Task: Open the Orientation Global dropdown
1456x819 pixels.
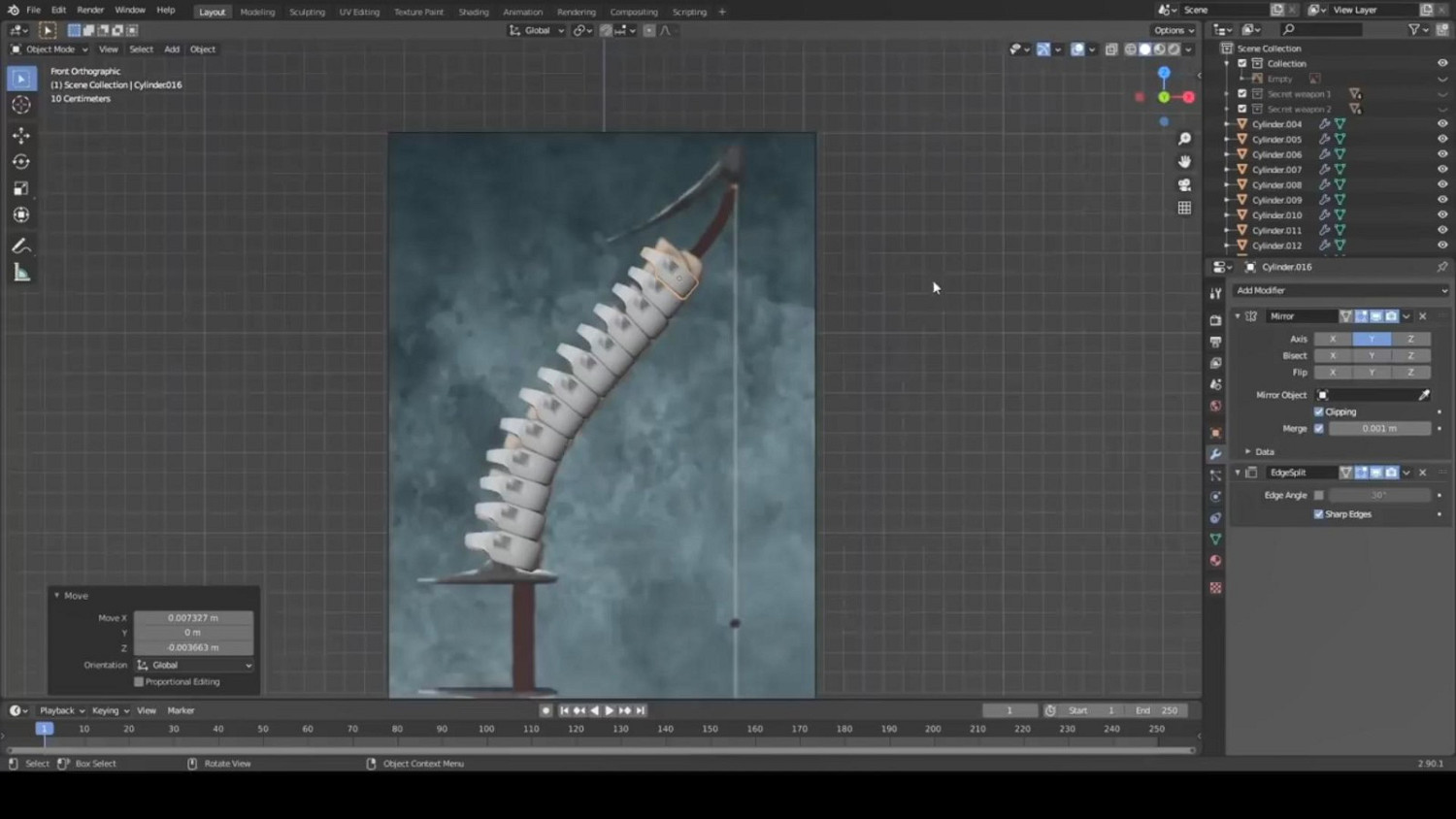Action: point(194,665)
